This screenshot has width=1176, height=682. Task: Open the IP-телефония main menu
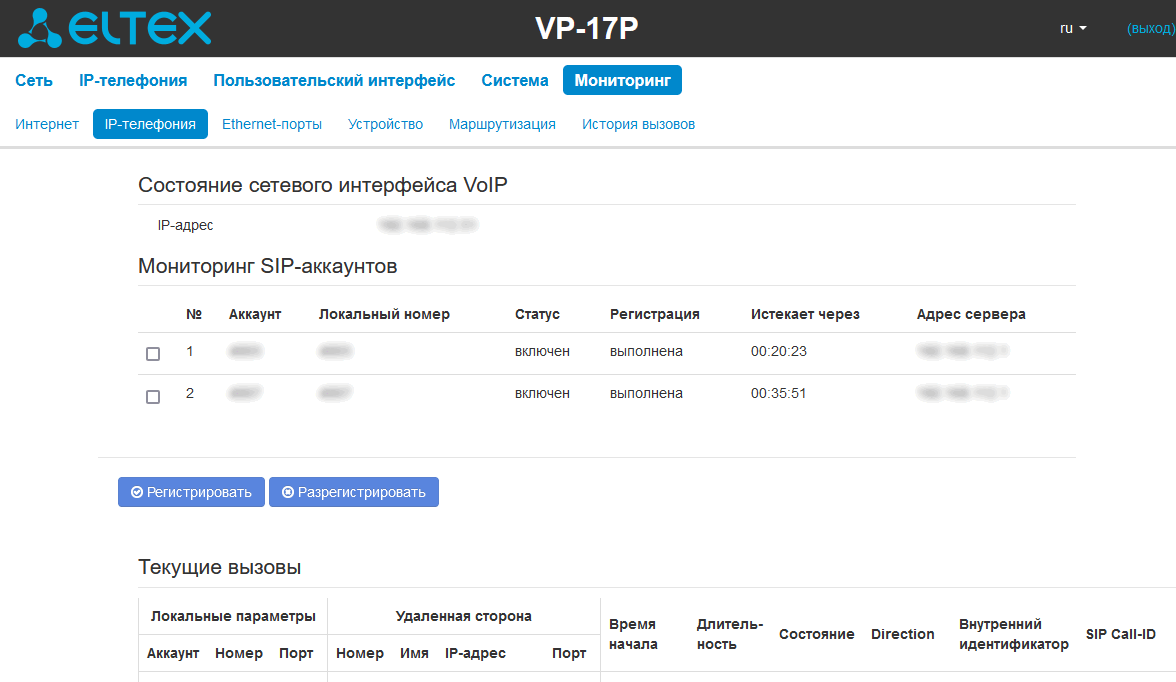tap(133, 80)
